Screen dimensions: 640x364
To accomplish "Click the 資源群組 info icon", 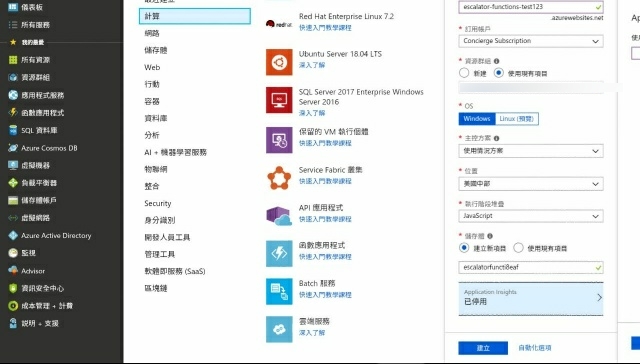I will (496, 61).
